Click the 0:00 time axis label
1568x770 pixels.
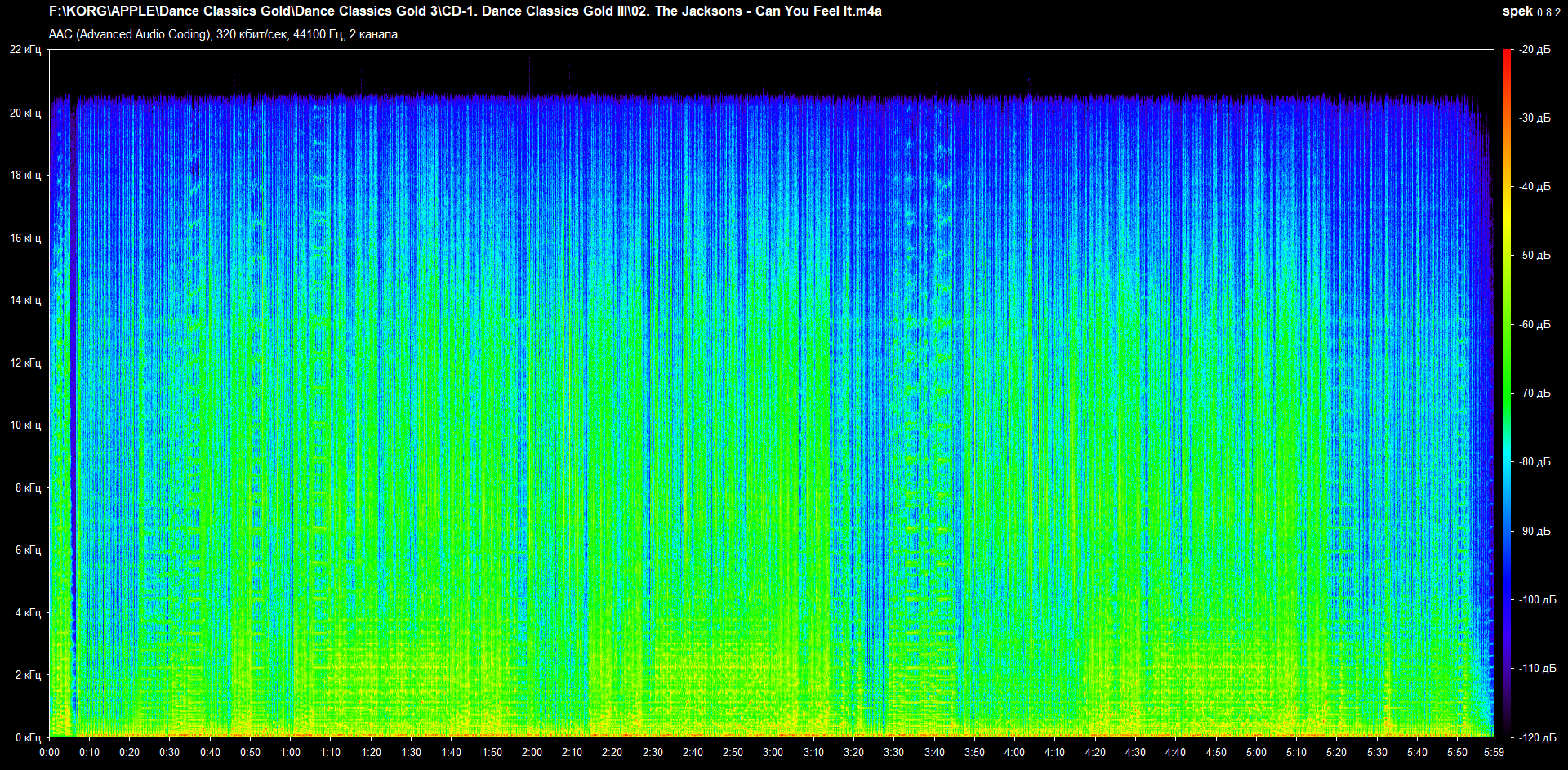pos(49,752)
